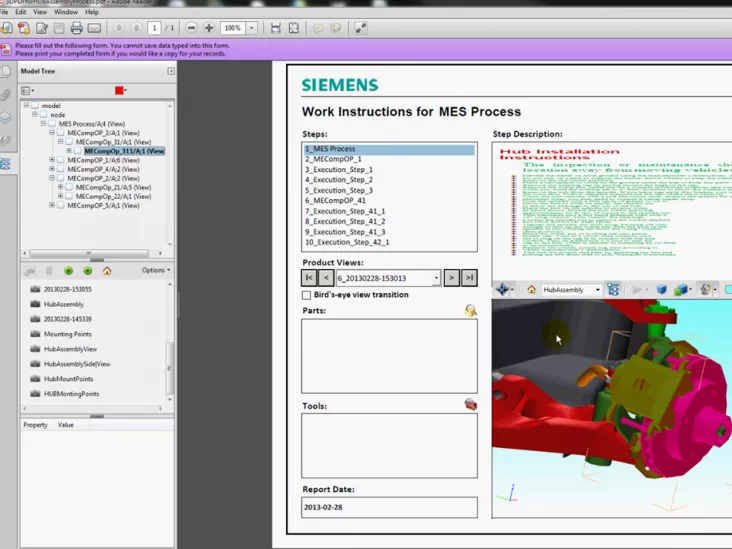This screenshot has width=732, height=549.
Task: Click the previous page up arrow
Action: [x=119, y=28]
